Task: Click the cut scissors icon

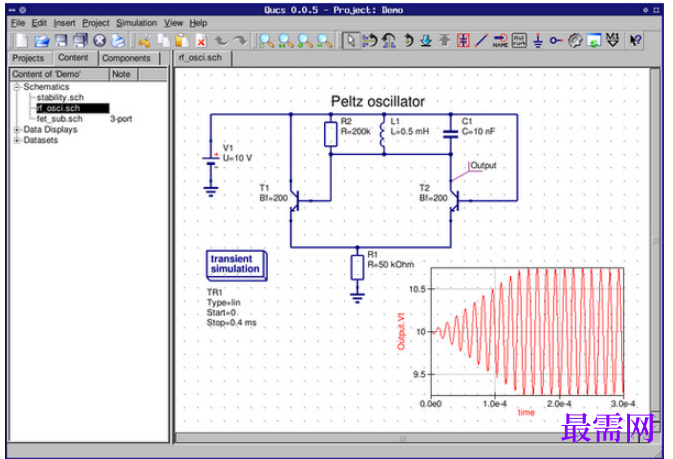Action: coord(145,41)
